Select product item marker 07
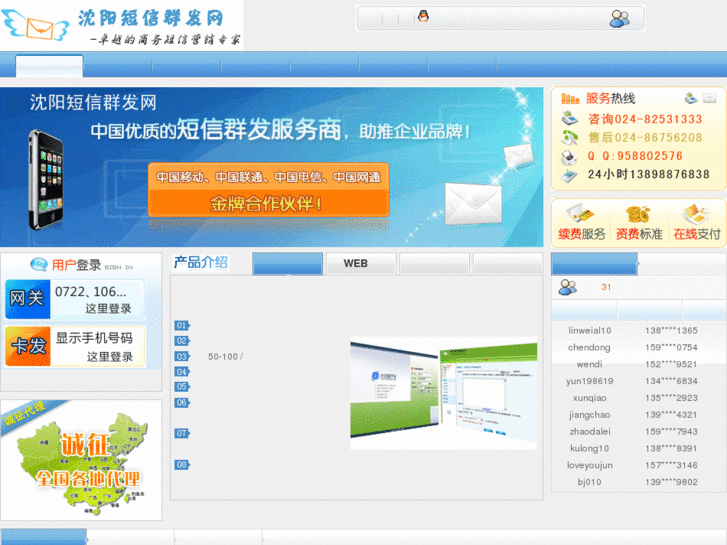Image resolution: width=727 pixels, height=545 pixels. (182, 433)
